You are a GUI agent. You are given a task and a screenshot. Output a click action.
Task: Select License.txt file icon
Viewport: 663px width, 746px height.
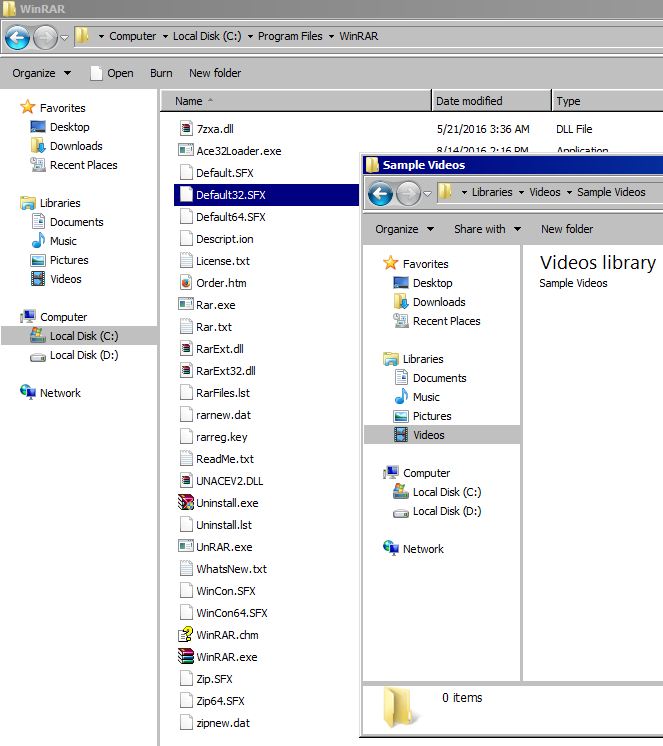[x=185, y=261]
